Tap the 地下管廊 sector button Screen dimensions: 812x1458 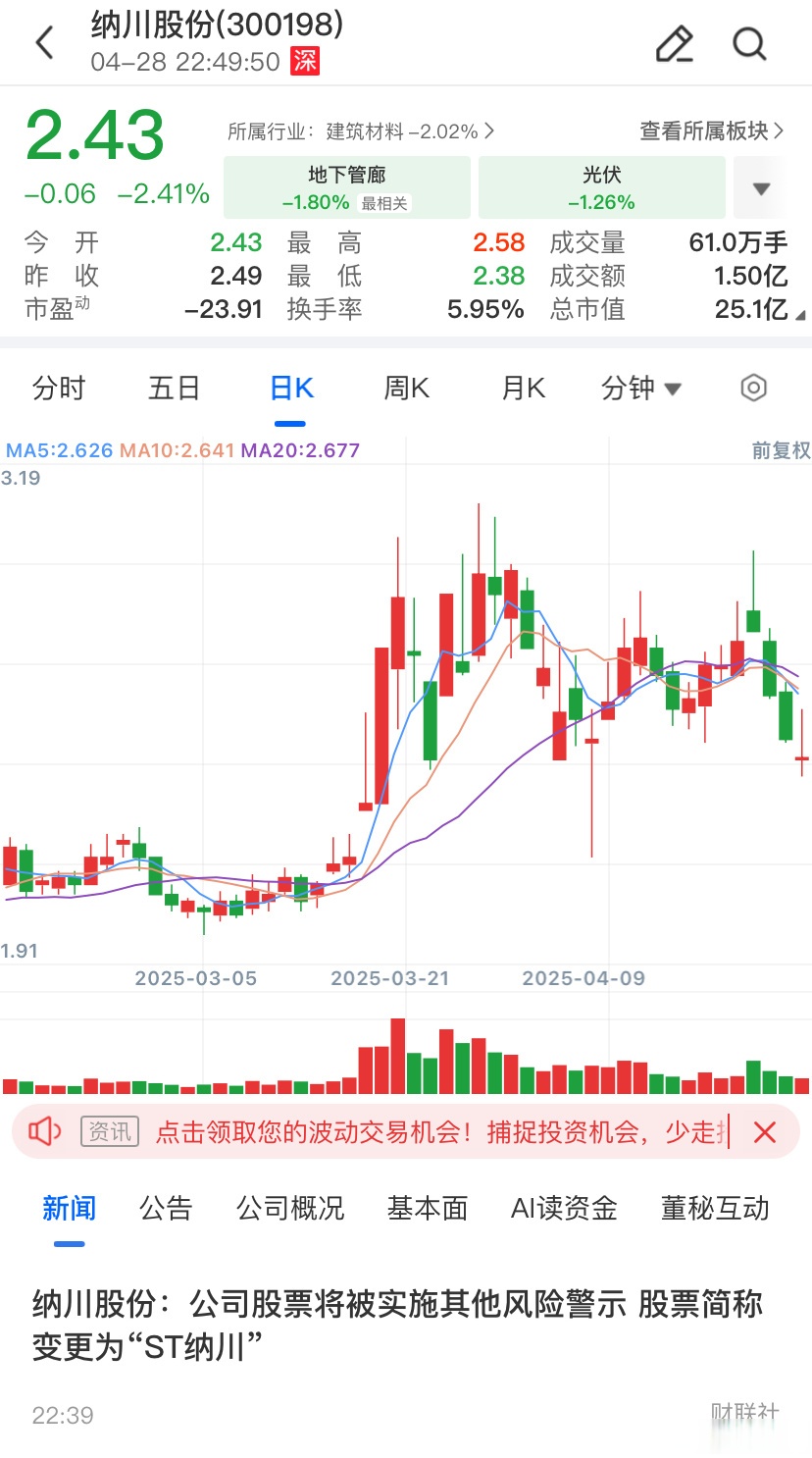coord(347,187)
